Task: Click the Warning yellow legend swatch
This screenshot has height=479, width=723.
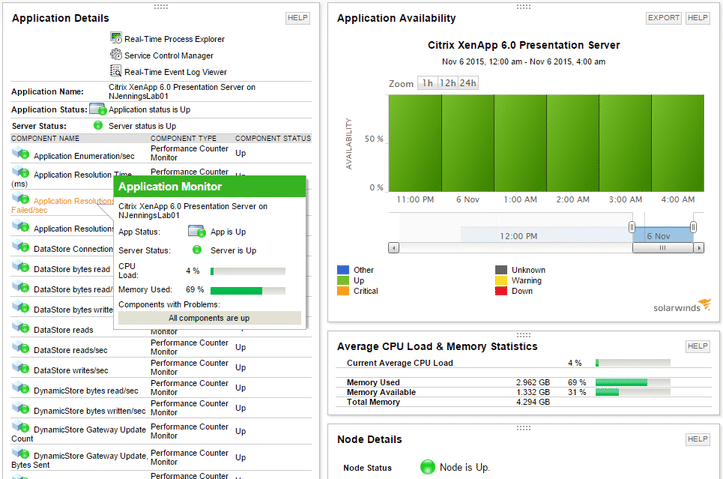Action: click(501, 280)
